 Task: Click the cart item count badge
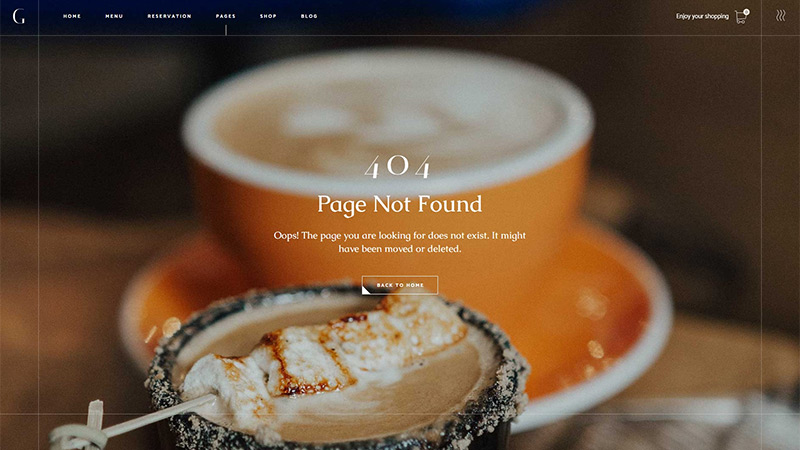coord(746,12)
